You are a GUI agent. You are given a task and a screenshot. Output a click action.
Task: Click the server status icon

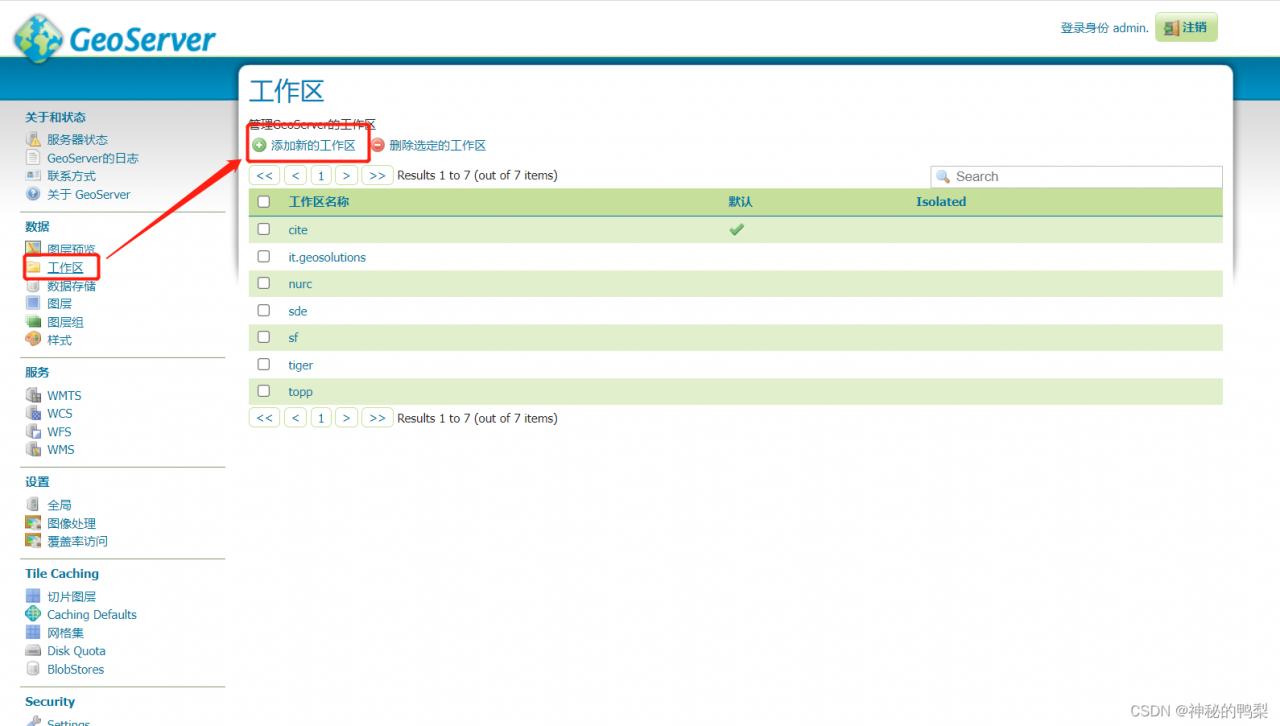(x=33, y=139)
